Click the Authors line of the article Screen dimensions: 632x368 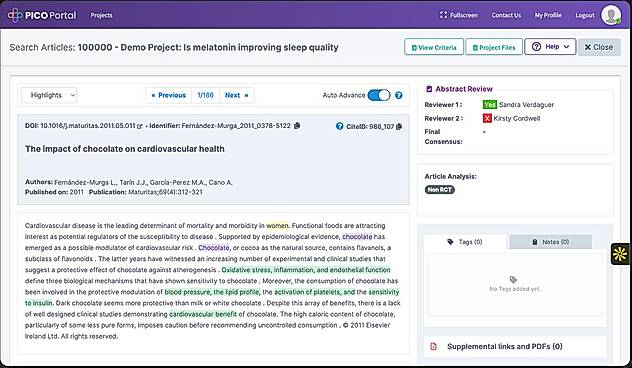pyautogui.click(x=129, y=182)
